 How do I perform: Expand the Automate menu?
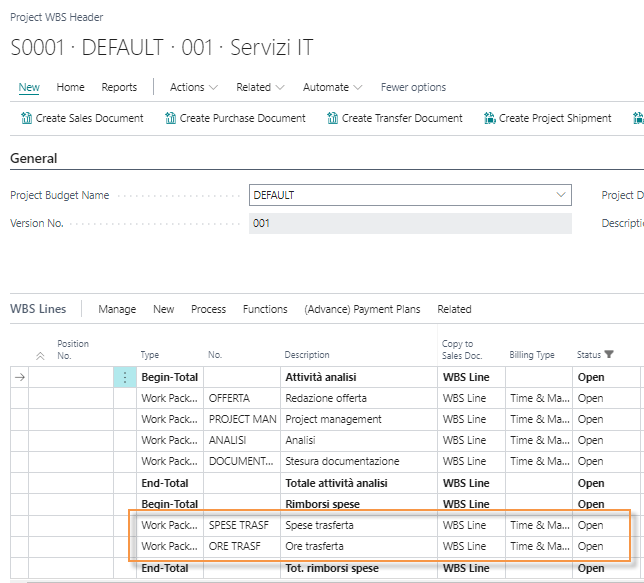click(x=332, y=87)
